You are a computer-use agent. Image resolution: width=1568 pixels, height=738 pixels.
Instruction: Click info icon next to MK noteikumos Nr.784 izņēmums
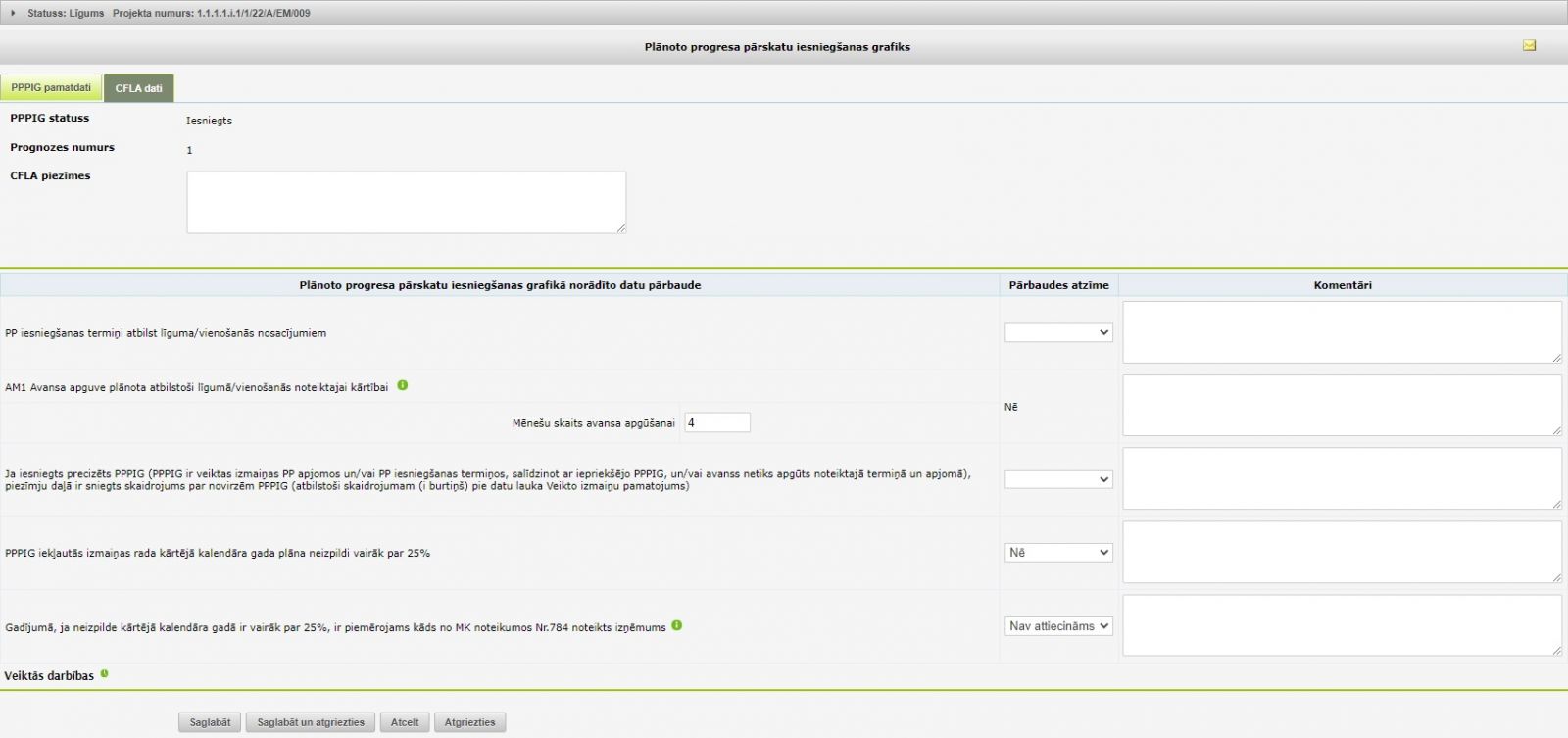[677, 626]
